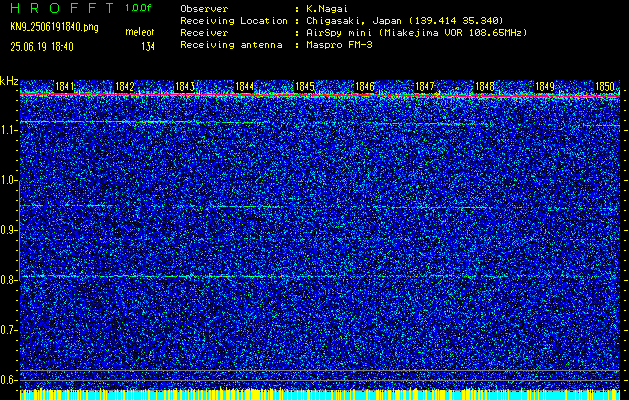Select the observer name K.Nagai
The width and height of the screenshot is (629, 400).
(327, 9)
